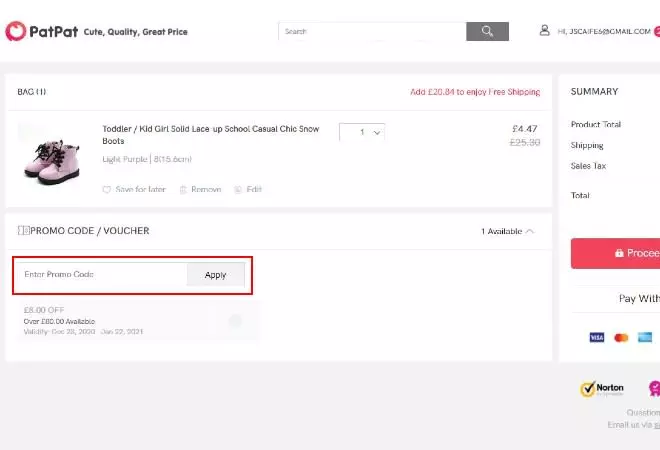Image resolution: width=660 pixels, height=450 pixels.
Task: Click the Norton secured badge
Action: click(x=602, y=389)
